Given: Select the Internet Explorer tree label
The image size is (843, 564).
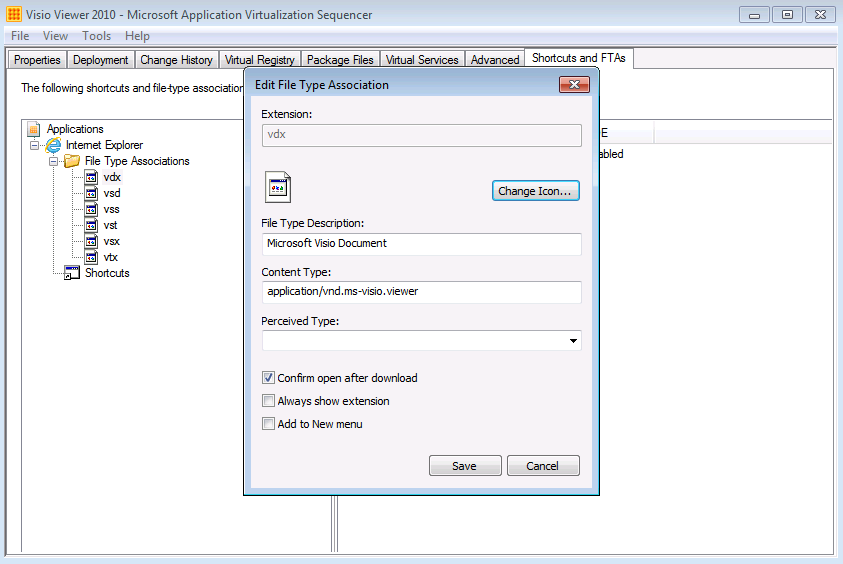Looking at the screenshot, I should [x=104, y=145].
